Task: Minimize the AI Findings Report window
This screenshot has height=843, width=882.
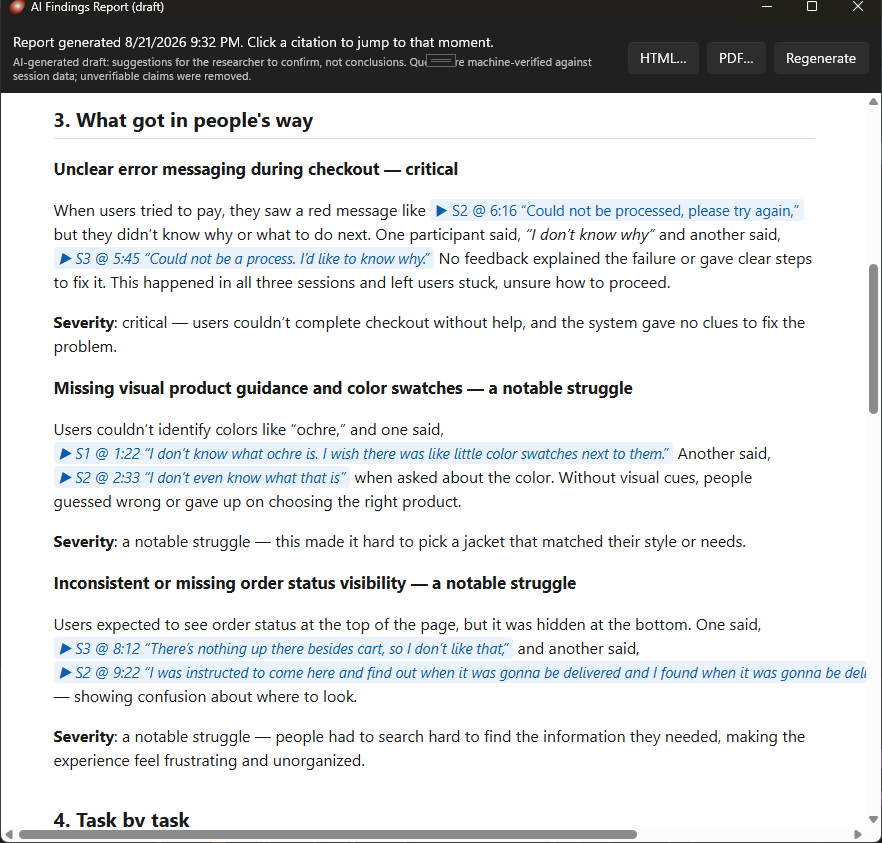Action: 767,7
